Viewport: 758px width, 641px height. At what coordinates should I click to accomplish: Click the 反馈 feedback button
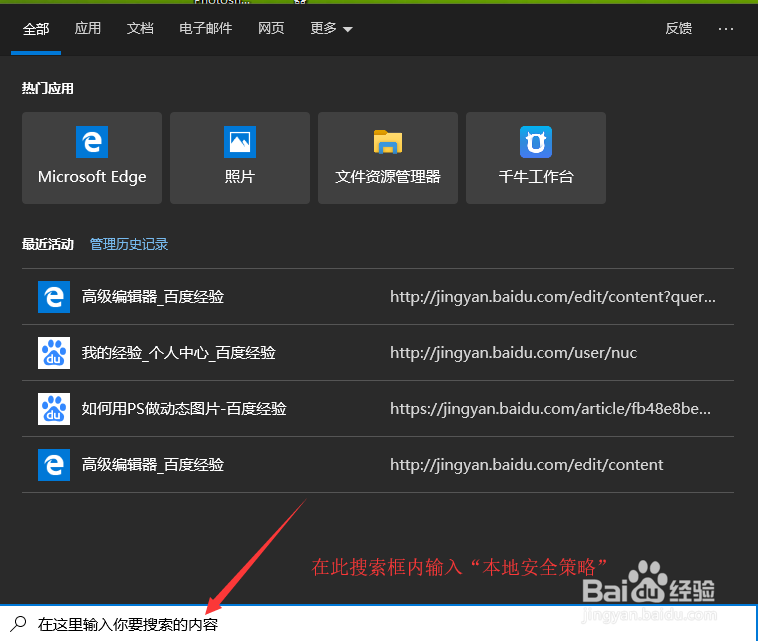(678, 28)
